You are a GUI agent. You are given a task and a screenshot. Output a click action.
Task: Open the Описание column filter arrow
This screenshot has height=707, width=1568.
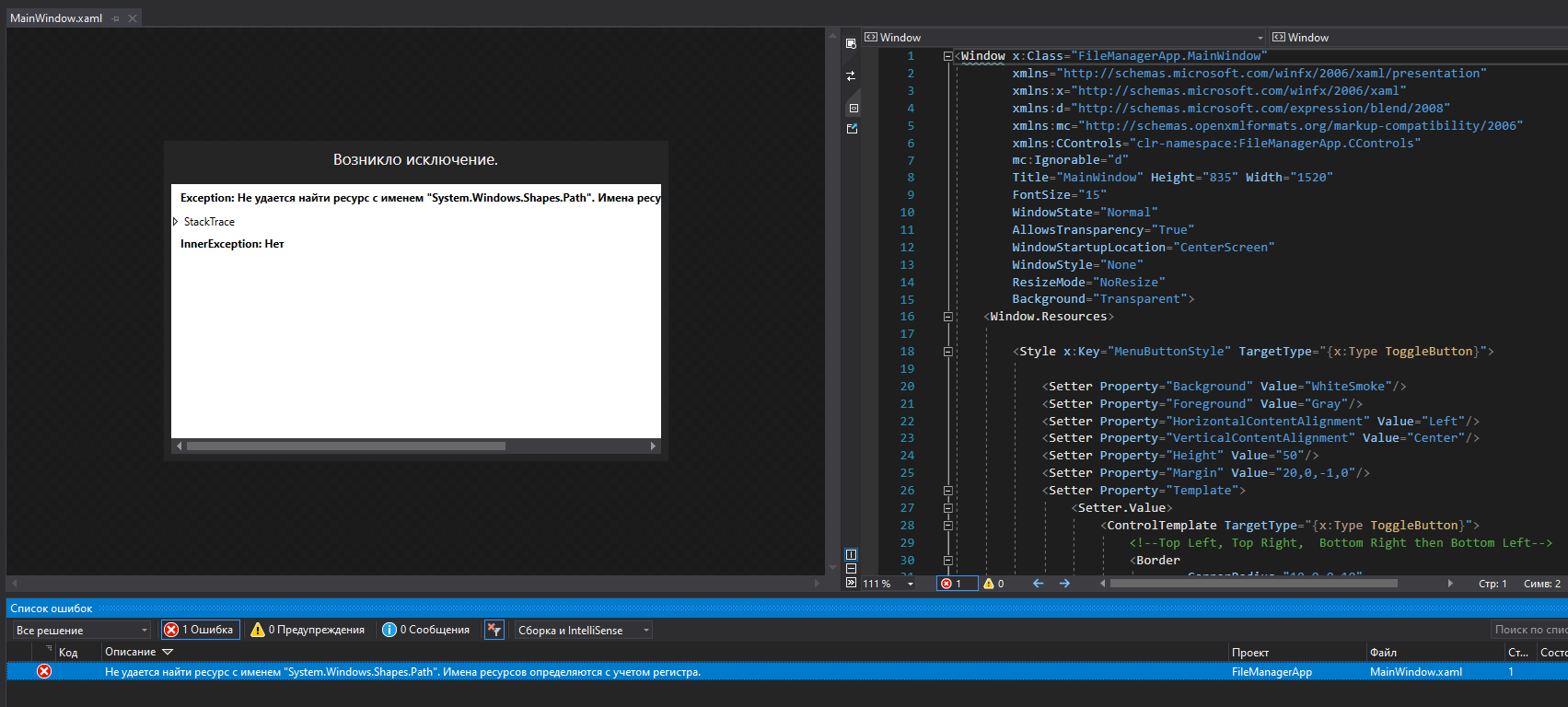168,652
